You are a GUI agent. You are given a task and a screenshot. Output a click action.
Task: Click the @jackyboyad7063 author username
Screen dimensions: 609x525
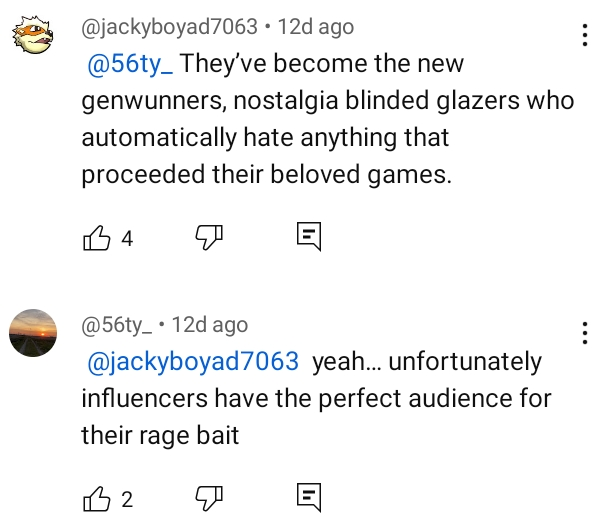168,27
